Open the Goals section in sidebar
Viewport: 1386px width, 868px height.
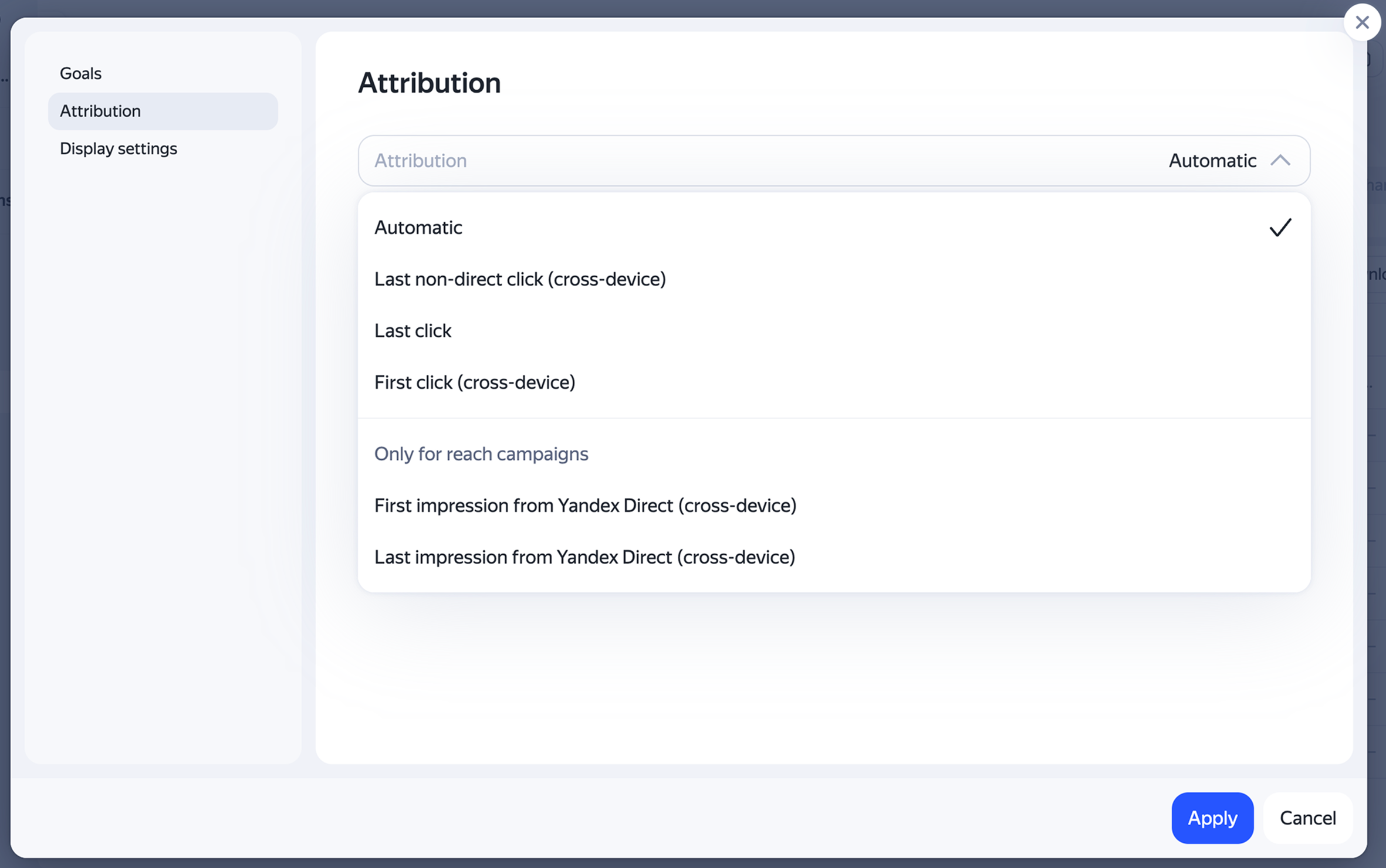pos(163,73)
